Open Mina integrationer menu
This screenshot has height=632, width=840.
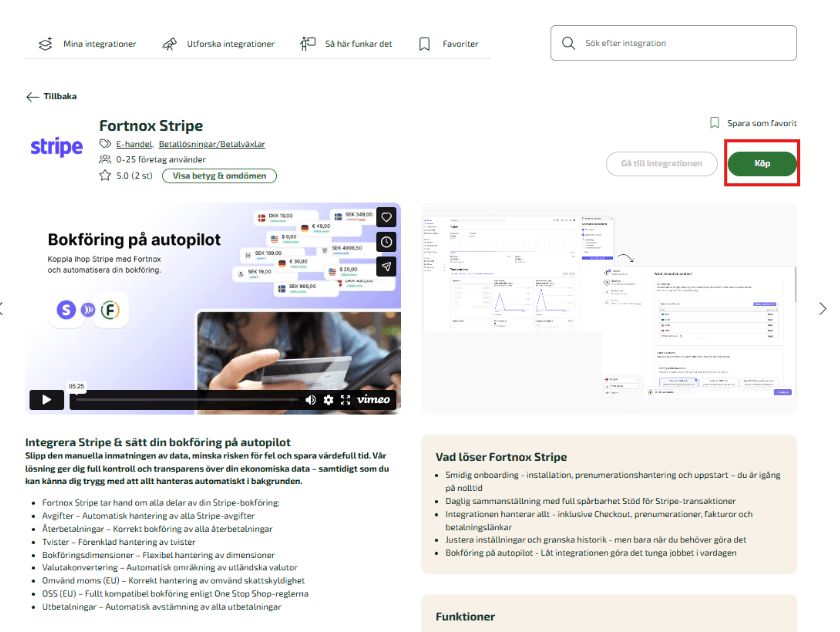[x=87, y=44]
